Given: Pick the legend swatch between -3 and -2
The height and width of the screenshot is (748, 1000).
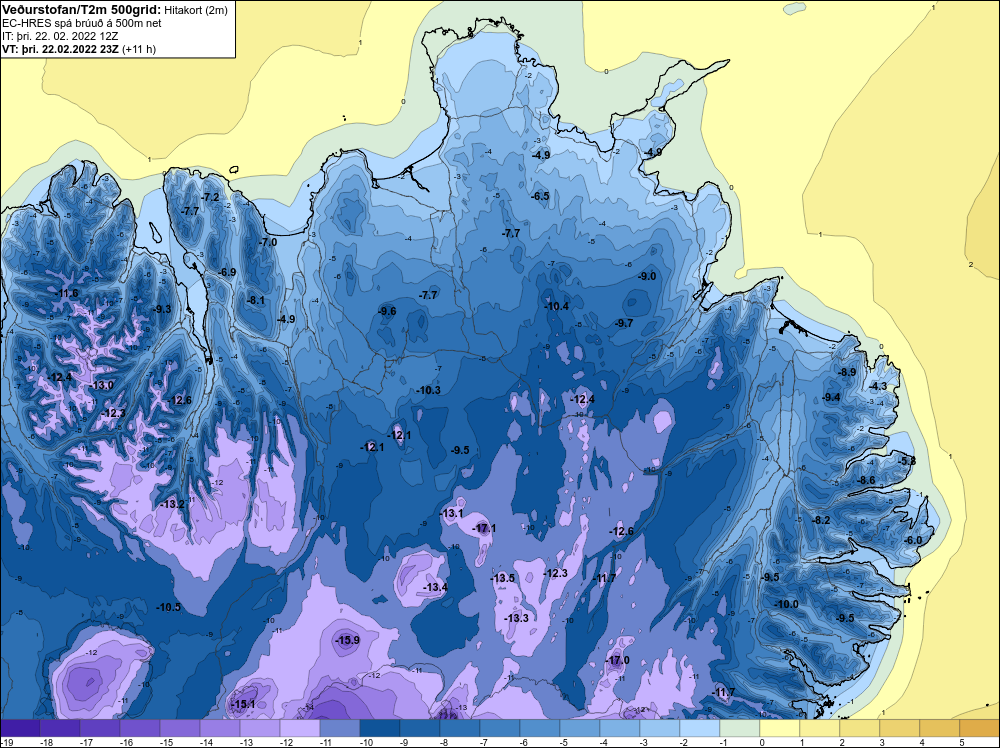Looking at the screenshot, I should point(660,728).
